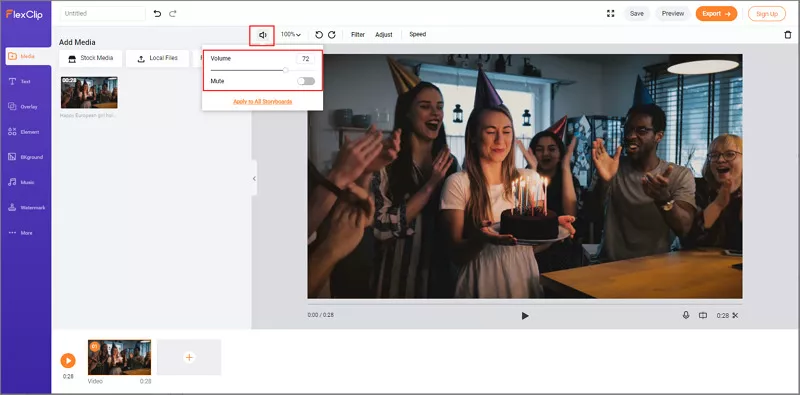Image resolution: width=800 pixels, height=395 pixels.
Task: Select storyboard 01 clip in timeline
Action: click(x=119, y=357)
